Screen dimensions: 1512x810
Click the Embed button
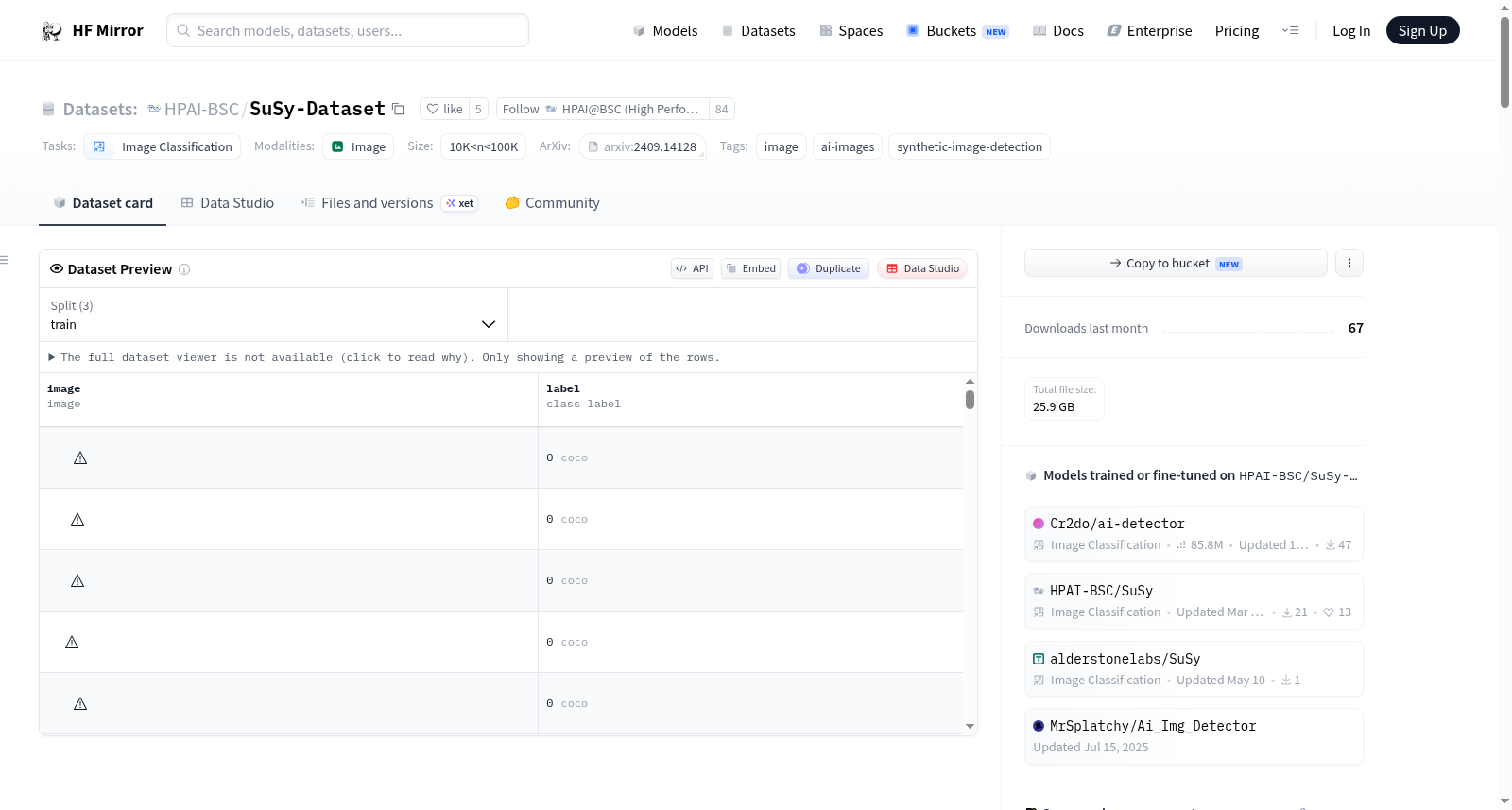pos(751,269)
